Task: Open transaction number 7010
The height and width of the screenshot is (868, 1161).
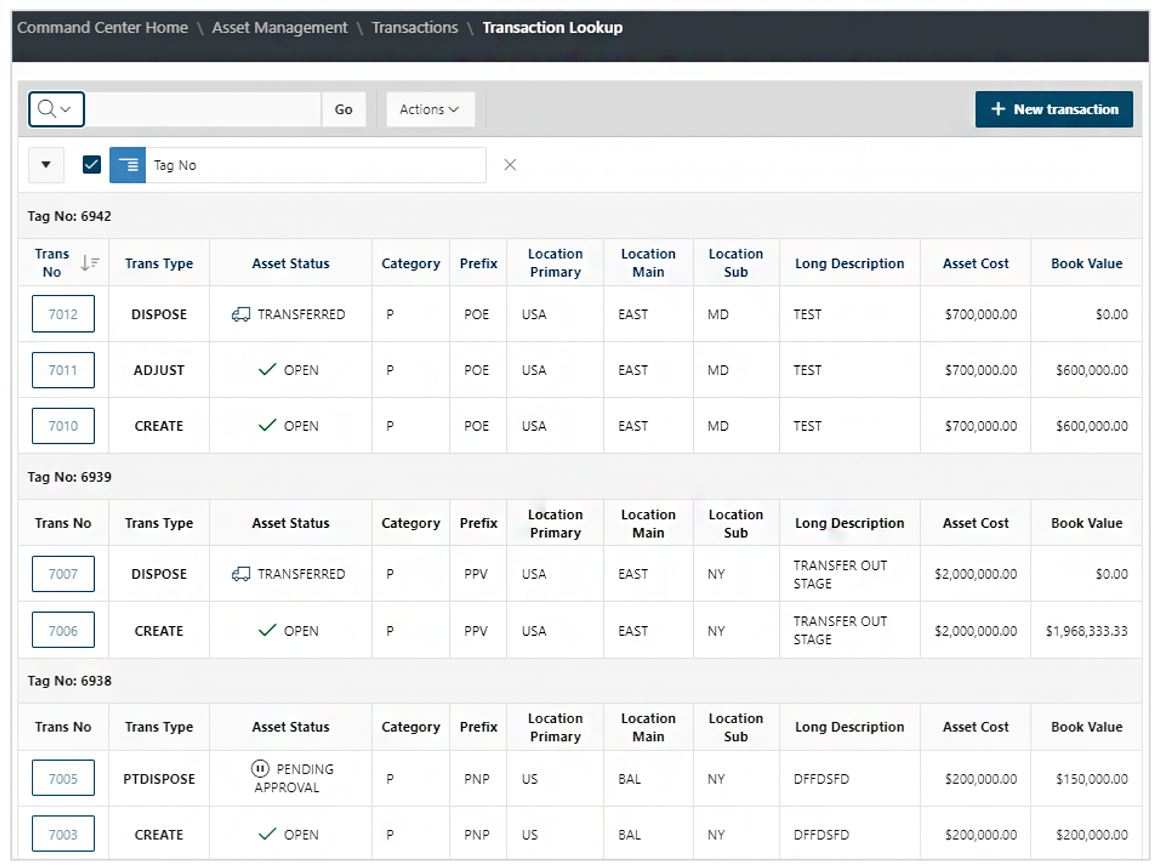Action: coord(63,426)
